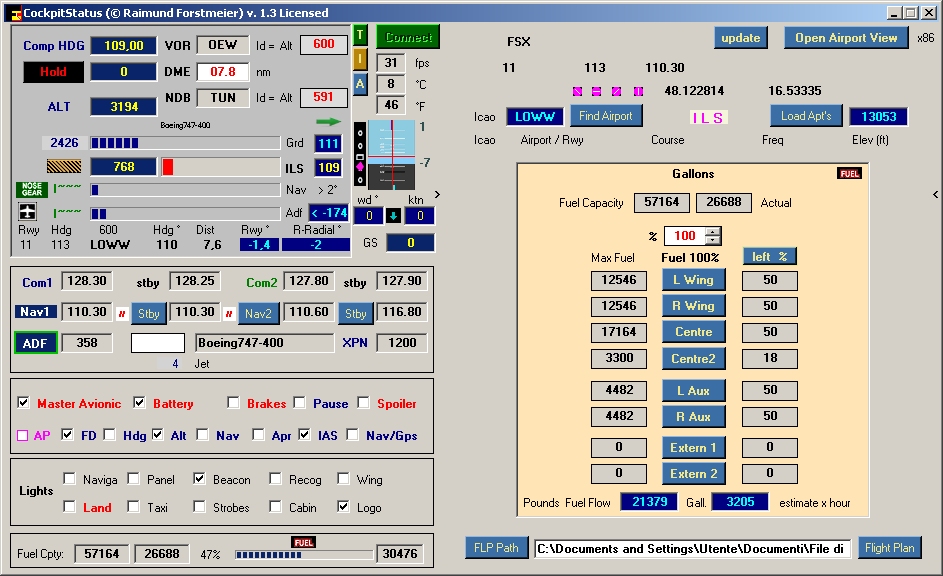Click the yellow hatched icon beside 768
This screenshot has width=943, height=576.
pos(64,166)
